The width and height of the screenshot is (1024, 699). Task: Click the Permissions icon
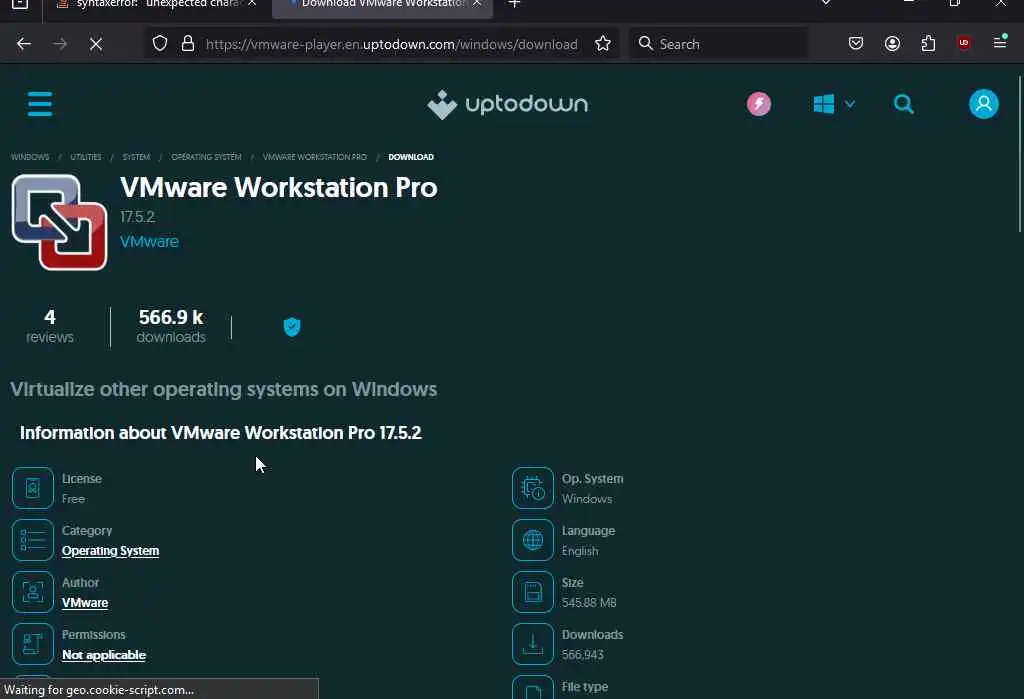(33, 644)
